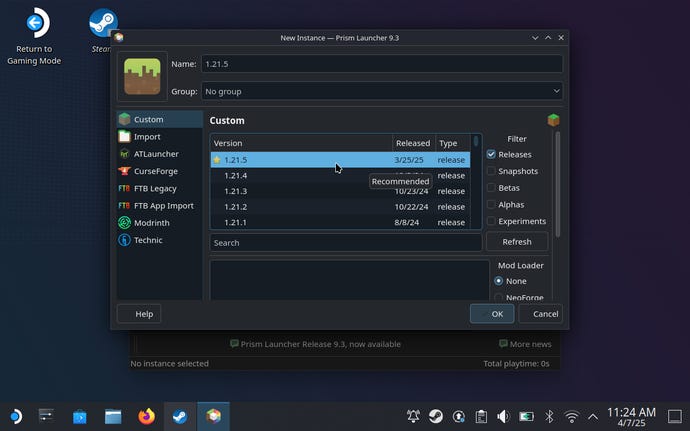
Task: Open the Steam desktop shortcut
Action: pos(103,31)
